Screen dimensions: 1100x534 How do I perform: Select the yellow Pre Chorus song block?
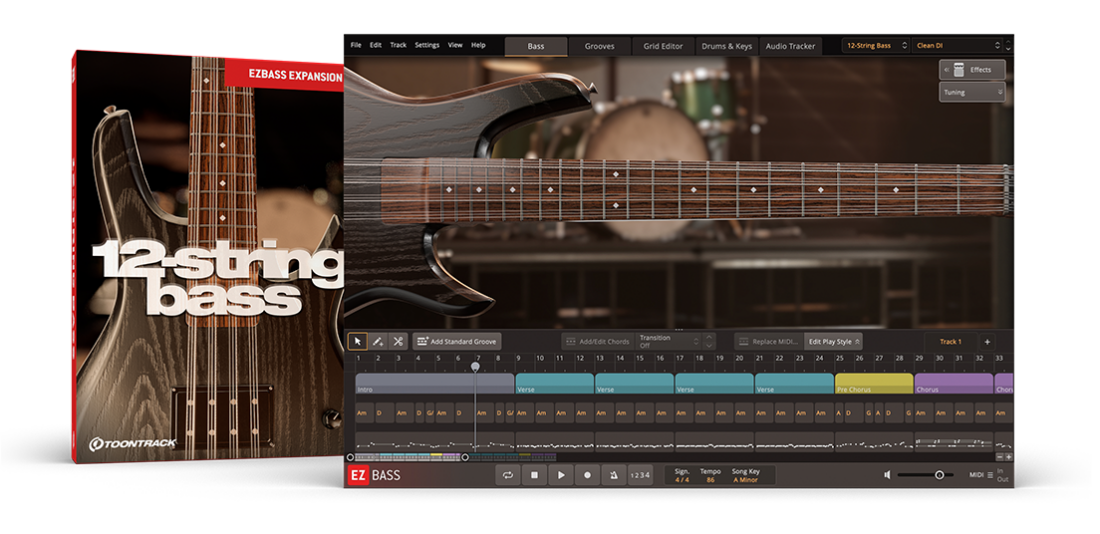[873, 384]
